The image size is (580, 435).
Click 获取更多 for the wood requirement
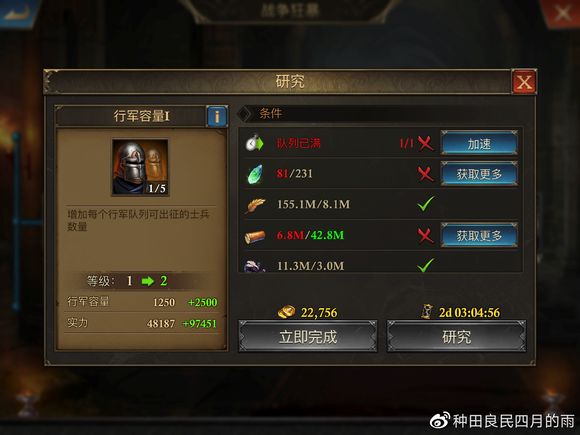coord(479,235)
